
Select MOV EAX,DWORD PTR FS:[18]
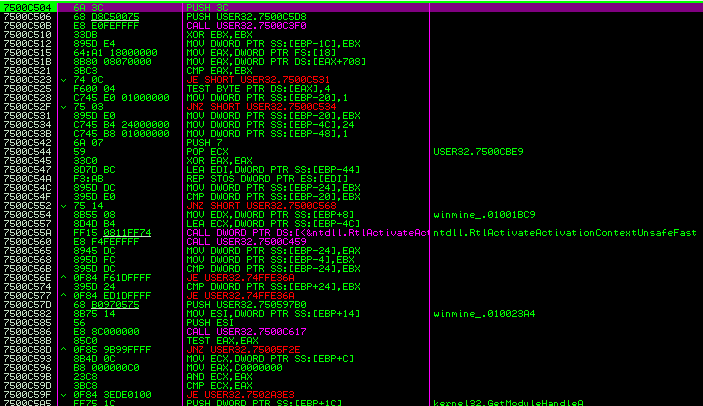click(261, 52)
